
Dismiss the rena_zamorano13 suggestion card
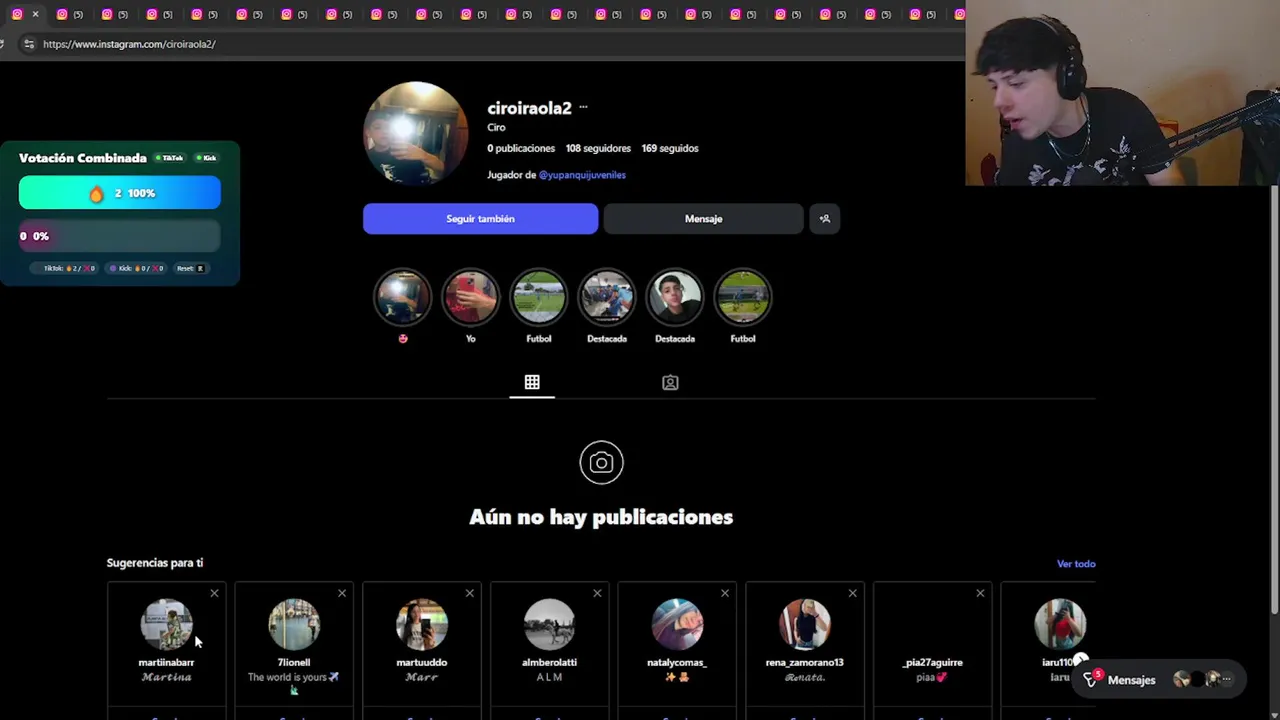point(852,593)
